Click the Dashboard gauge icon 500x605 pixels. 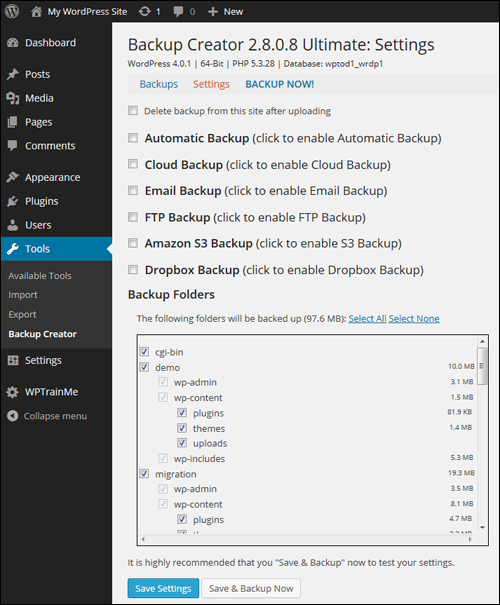click(13, 43)
